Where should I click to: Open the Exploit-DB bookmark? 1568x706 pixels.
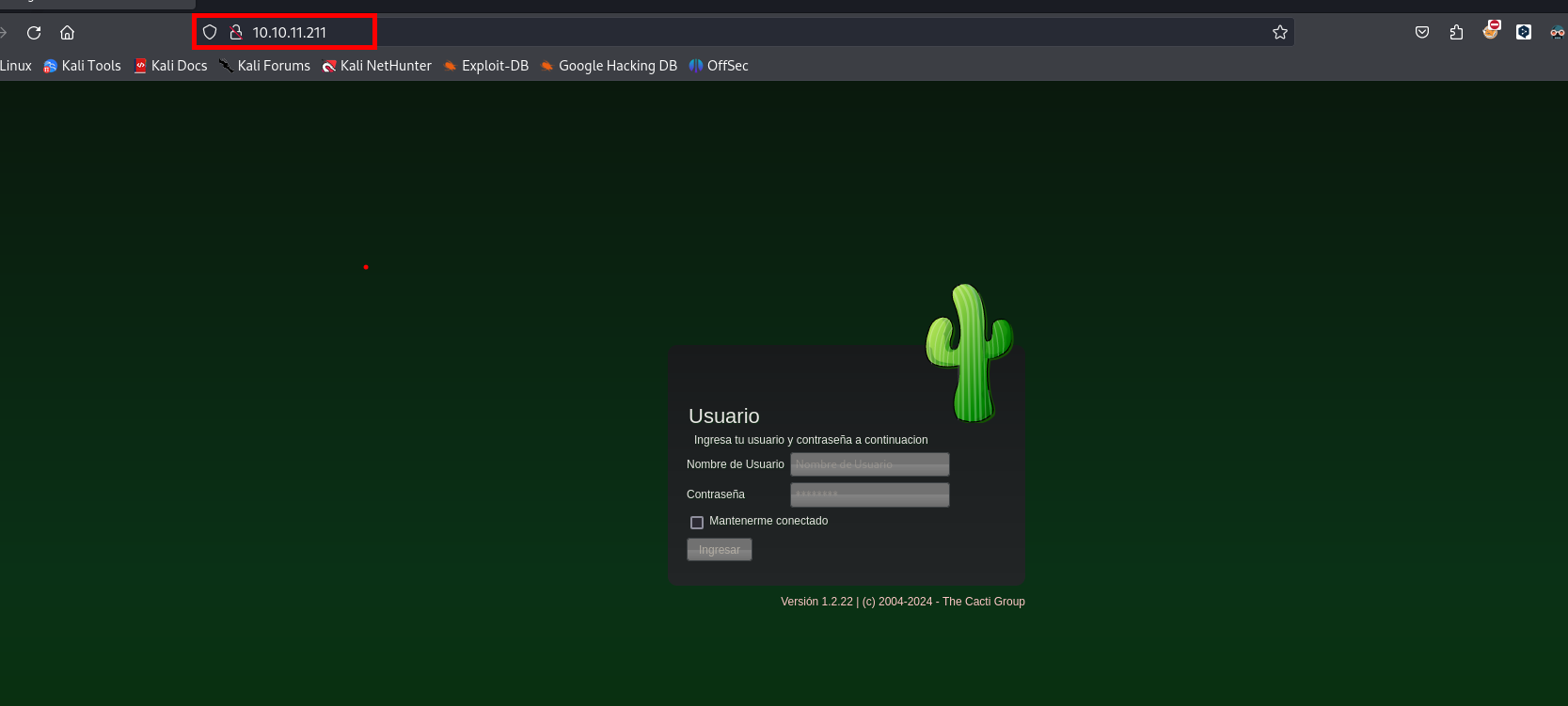[x=486, y=66]
